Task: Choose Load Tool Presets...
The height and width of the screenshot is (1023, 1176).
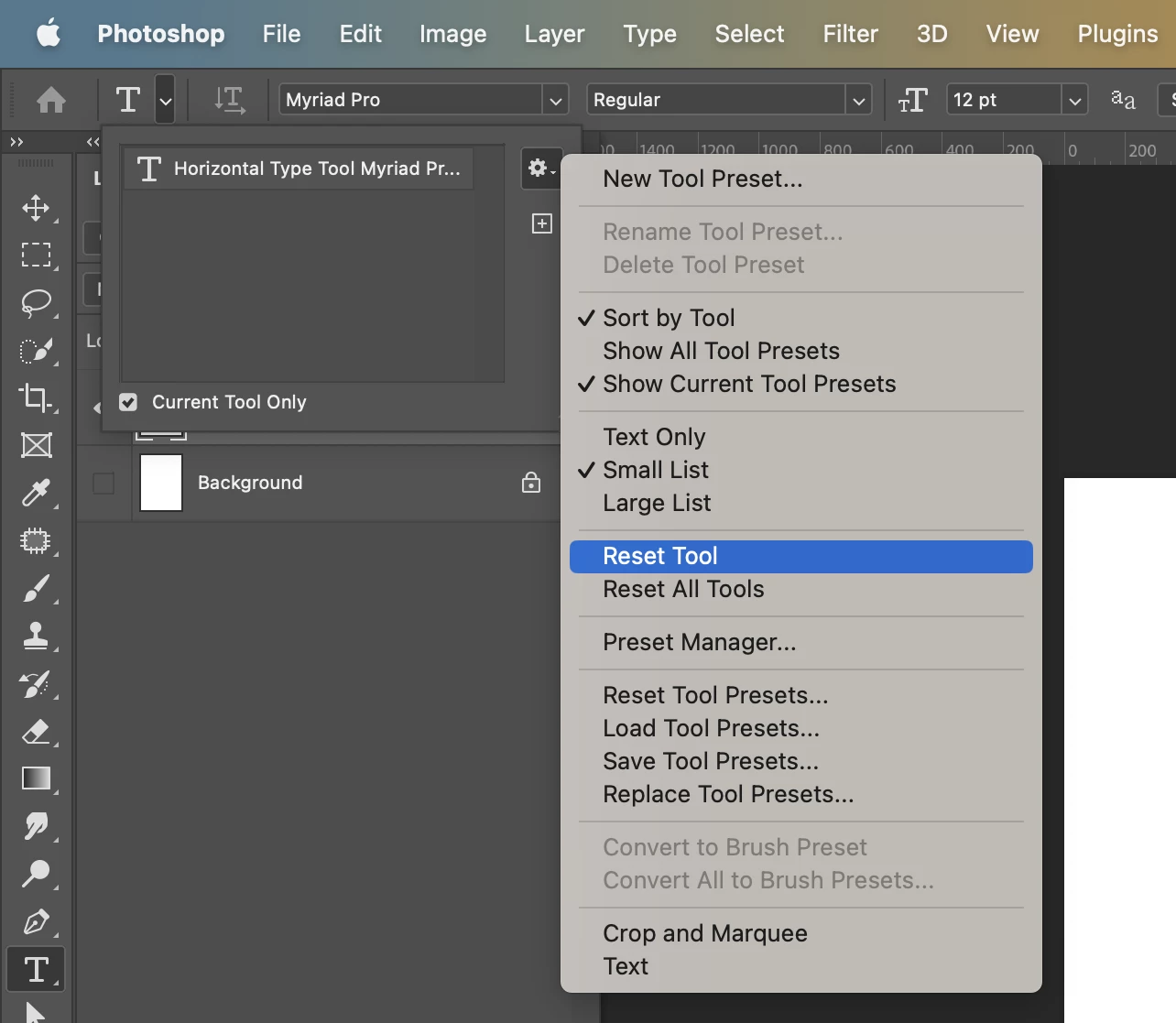Action: point(800,728)
